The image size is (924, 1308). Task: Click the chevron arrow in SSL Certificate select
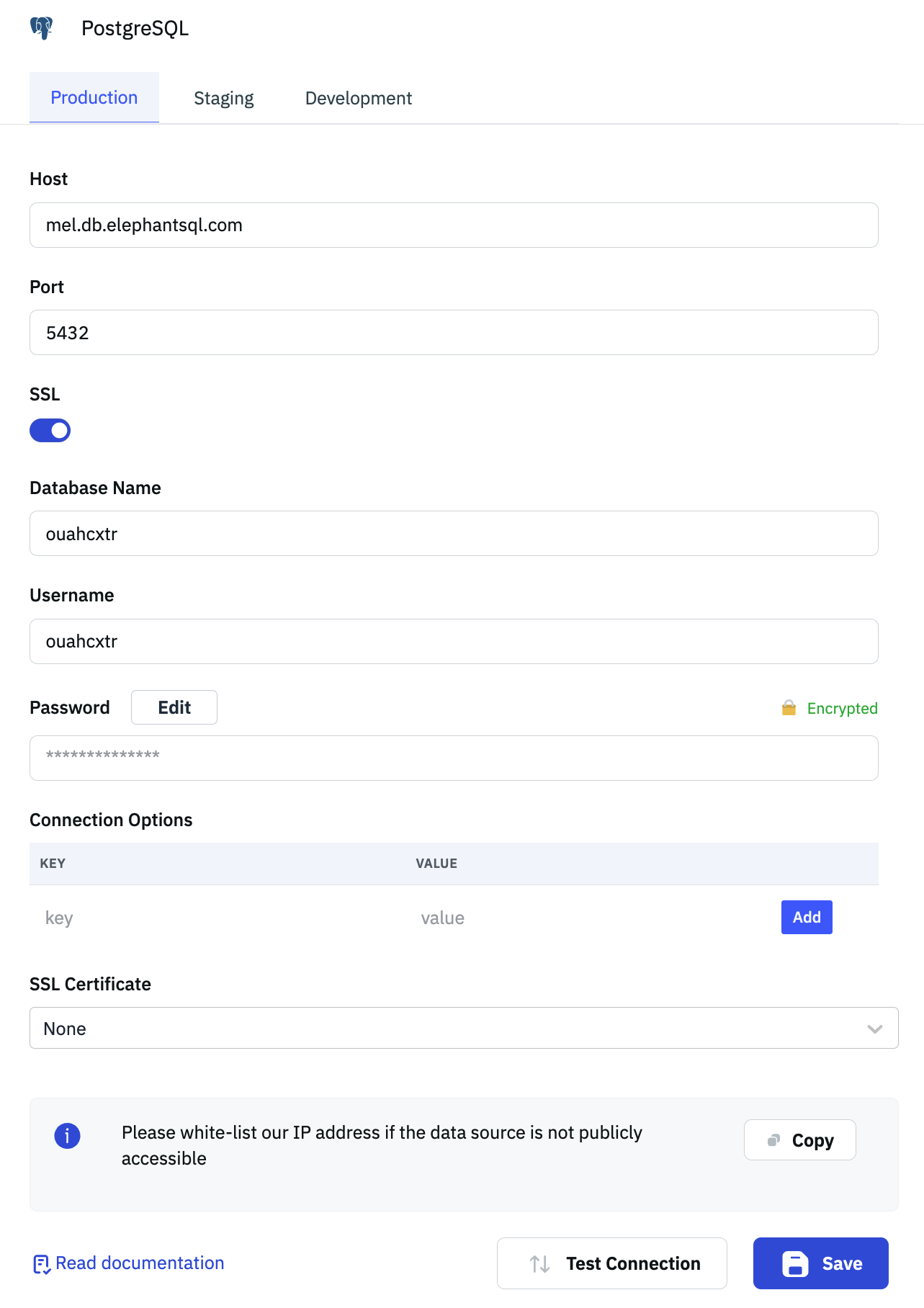(x=874, y=1029)
